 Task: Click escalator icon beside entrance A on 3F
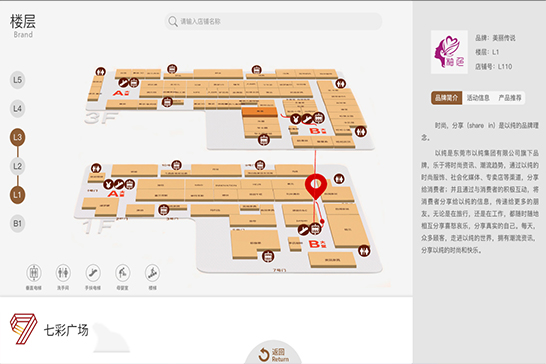click(123, 83)
